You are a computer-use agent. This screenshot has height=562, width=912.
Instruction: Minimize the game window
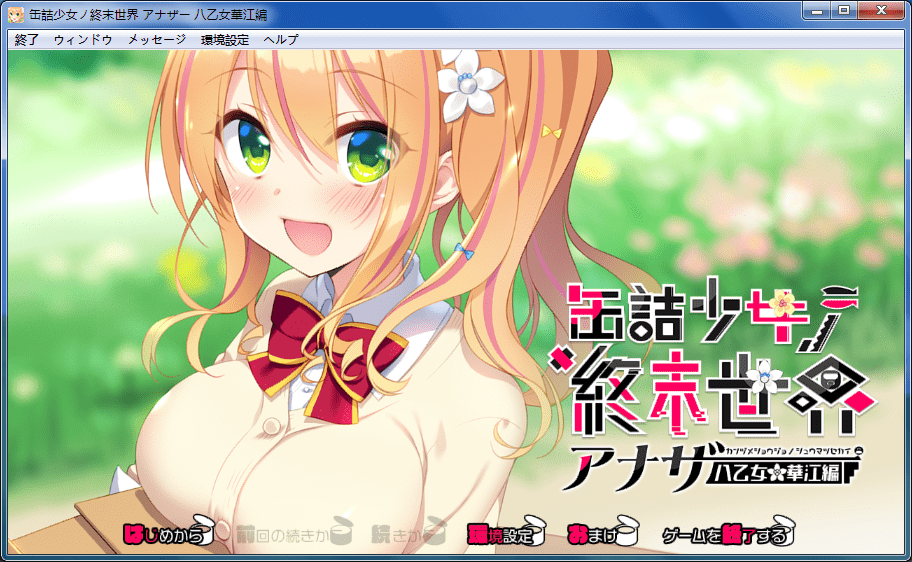coord(817,12)
